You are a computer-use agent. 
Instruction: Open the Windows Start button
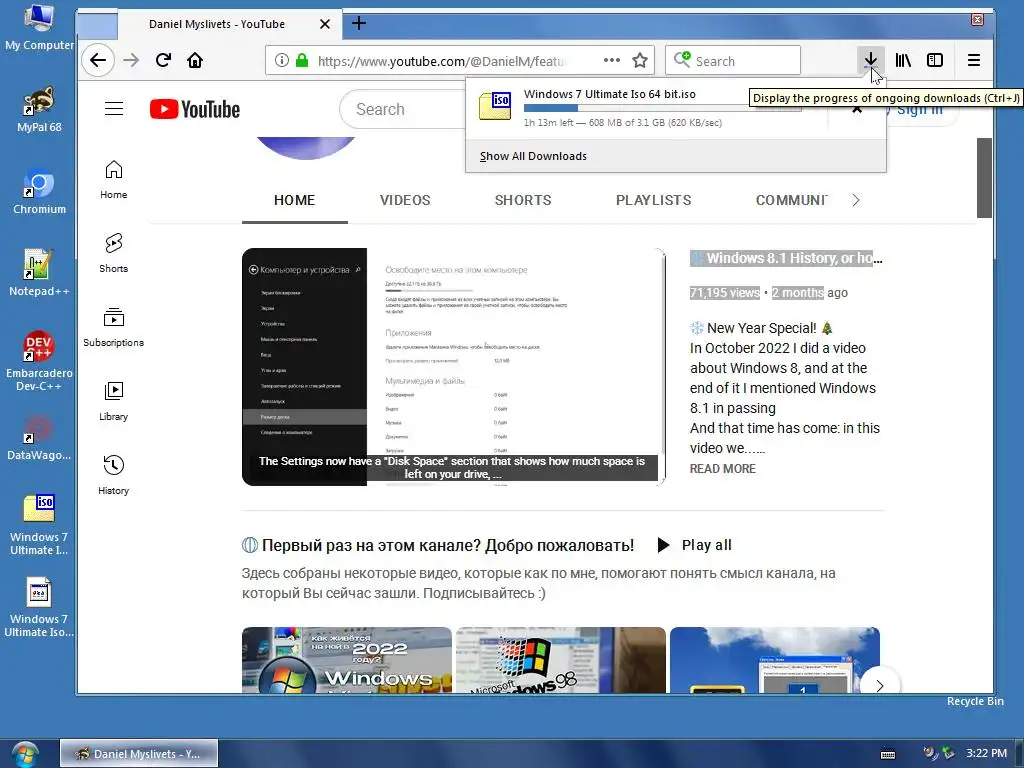tap(24, 754)
